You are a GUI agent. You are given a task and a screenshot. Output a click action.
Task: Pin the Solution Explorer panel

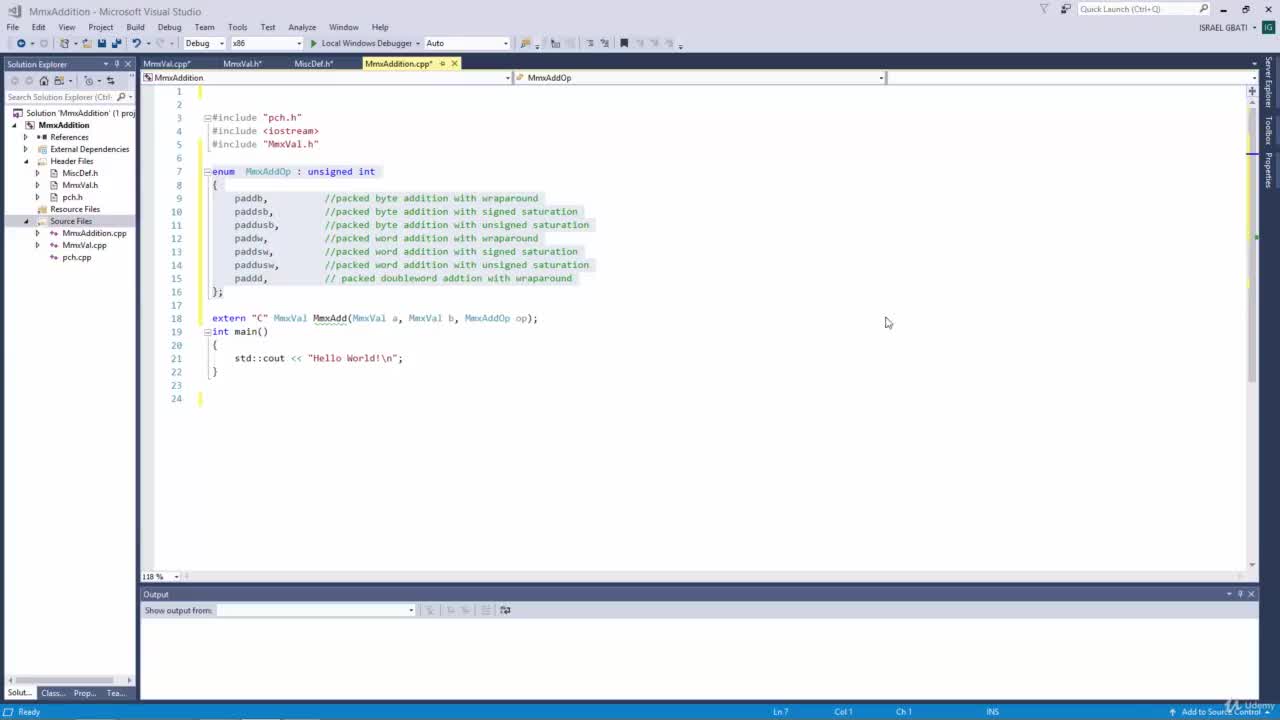coord(117,64)
